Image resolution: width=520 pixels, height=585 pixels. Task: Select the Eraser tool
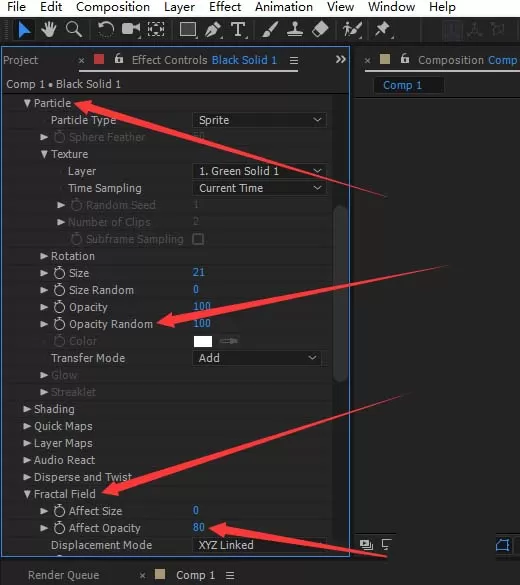tap(320, 29)
